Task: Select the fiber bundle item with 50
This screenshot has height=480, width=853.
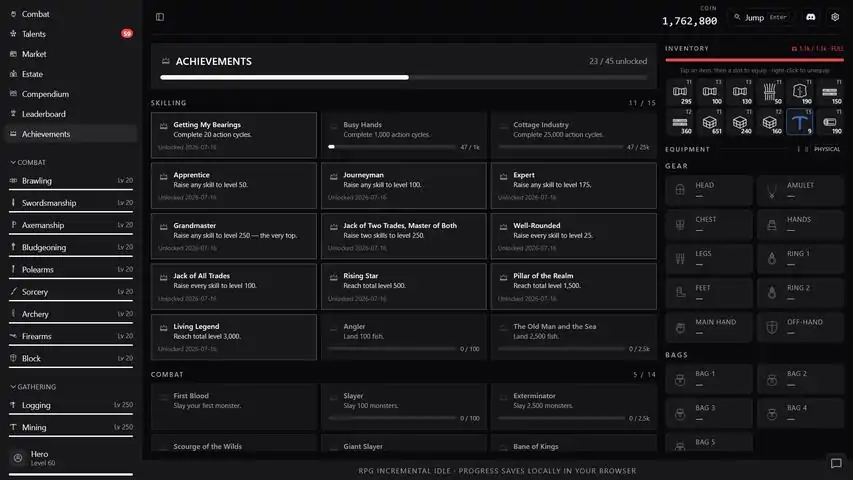Action: pyautogui.click(x=769, y=92)
